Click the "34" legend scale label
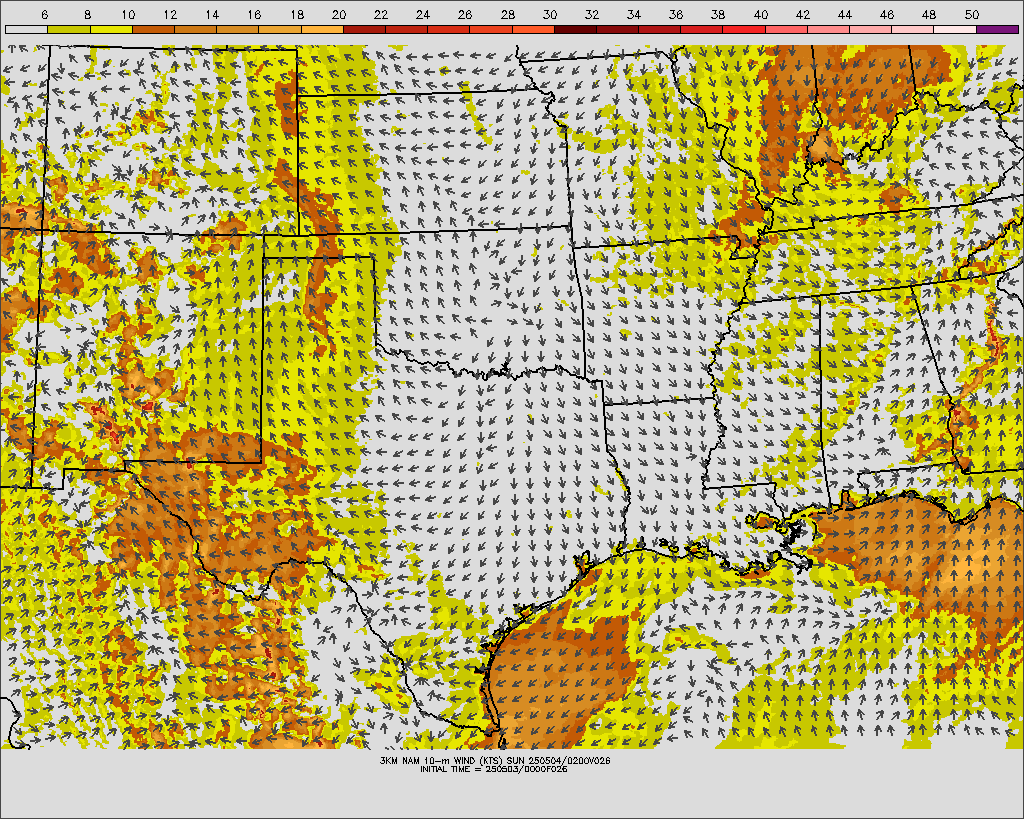 point(633,14)
